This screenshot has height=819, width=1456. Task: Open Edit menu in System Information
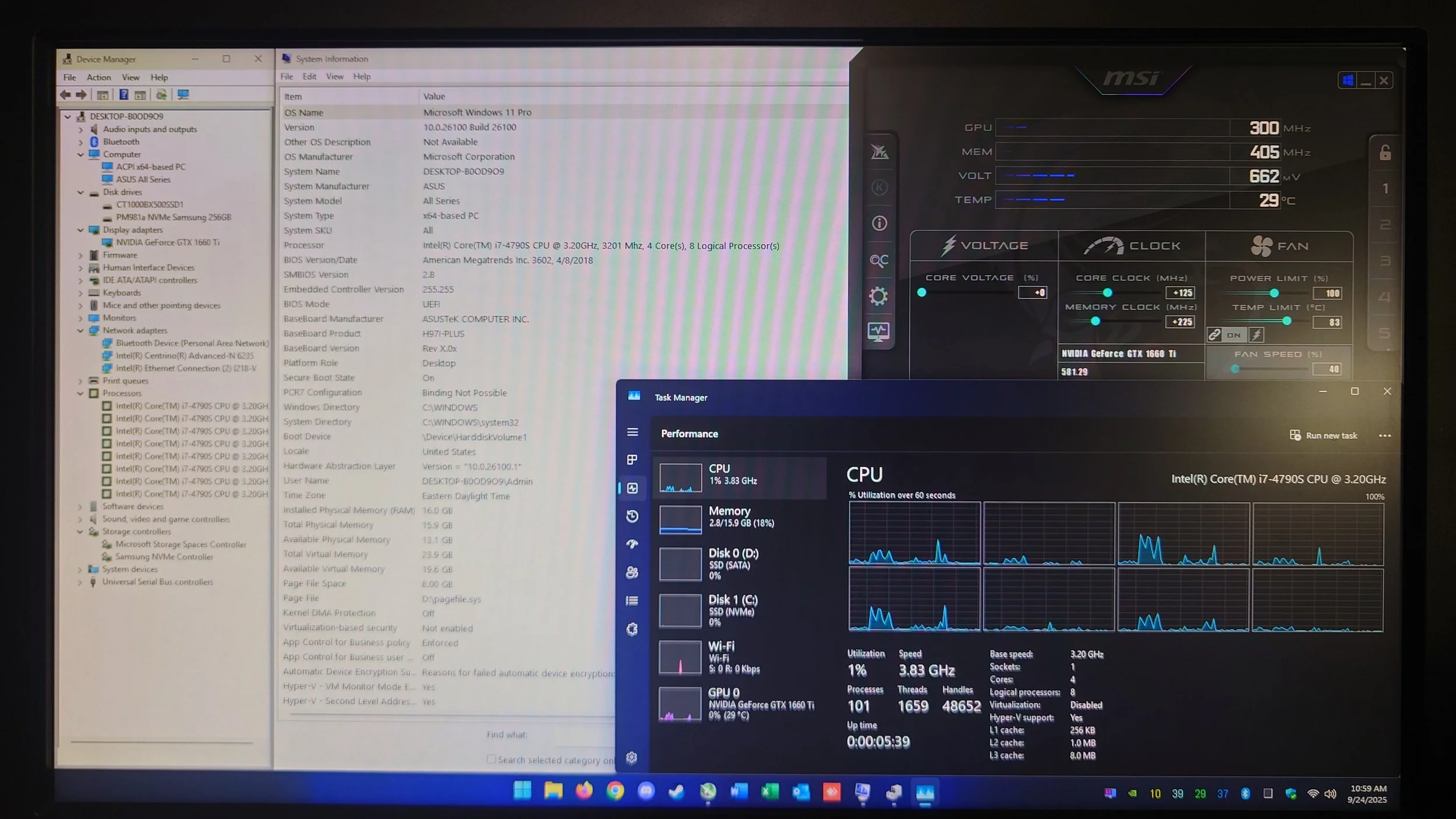[x=309, y=76]
